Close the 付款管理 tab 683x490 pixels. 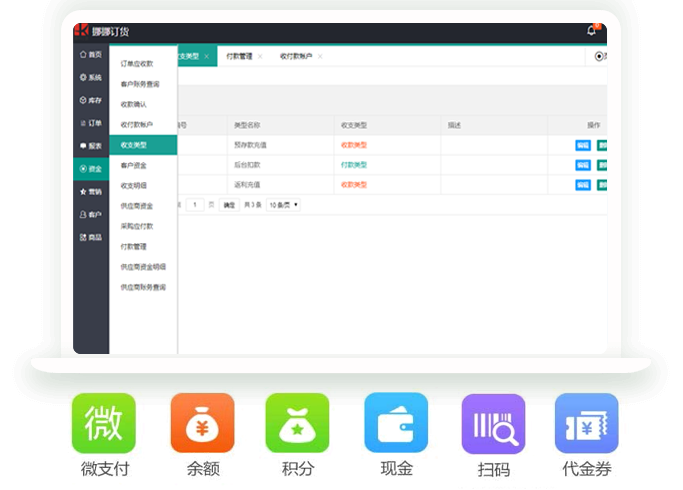click(260, 57)
